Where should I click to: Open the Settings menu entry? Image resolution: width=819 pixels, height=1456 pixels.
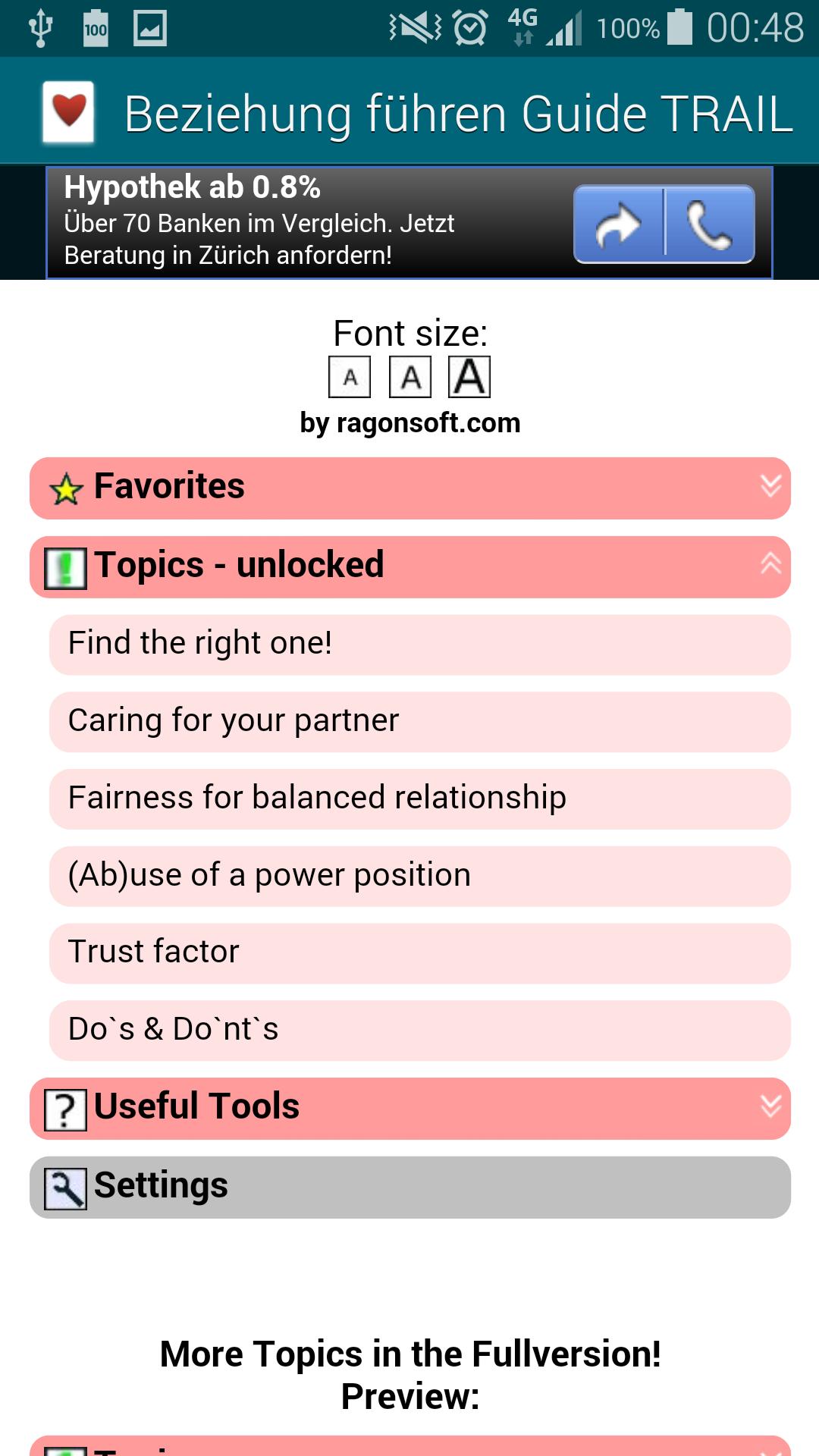tap(409, 1184)
